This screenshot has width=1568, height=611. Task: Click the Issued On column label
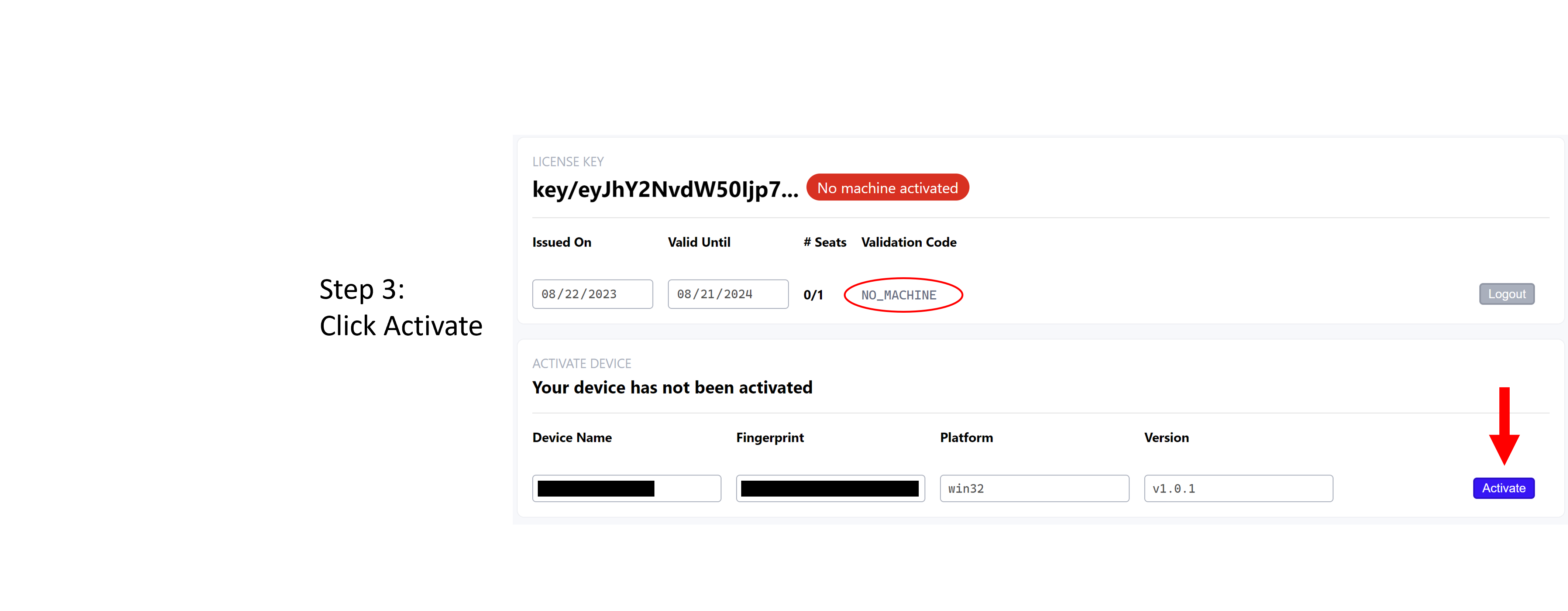pos(561,241)
